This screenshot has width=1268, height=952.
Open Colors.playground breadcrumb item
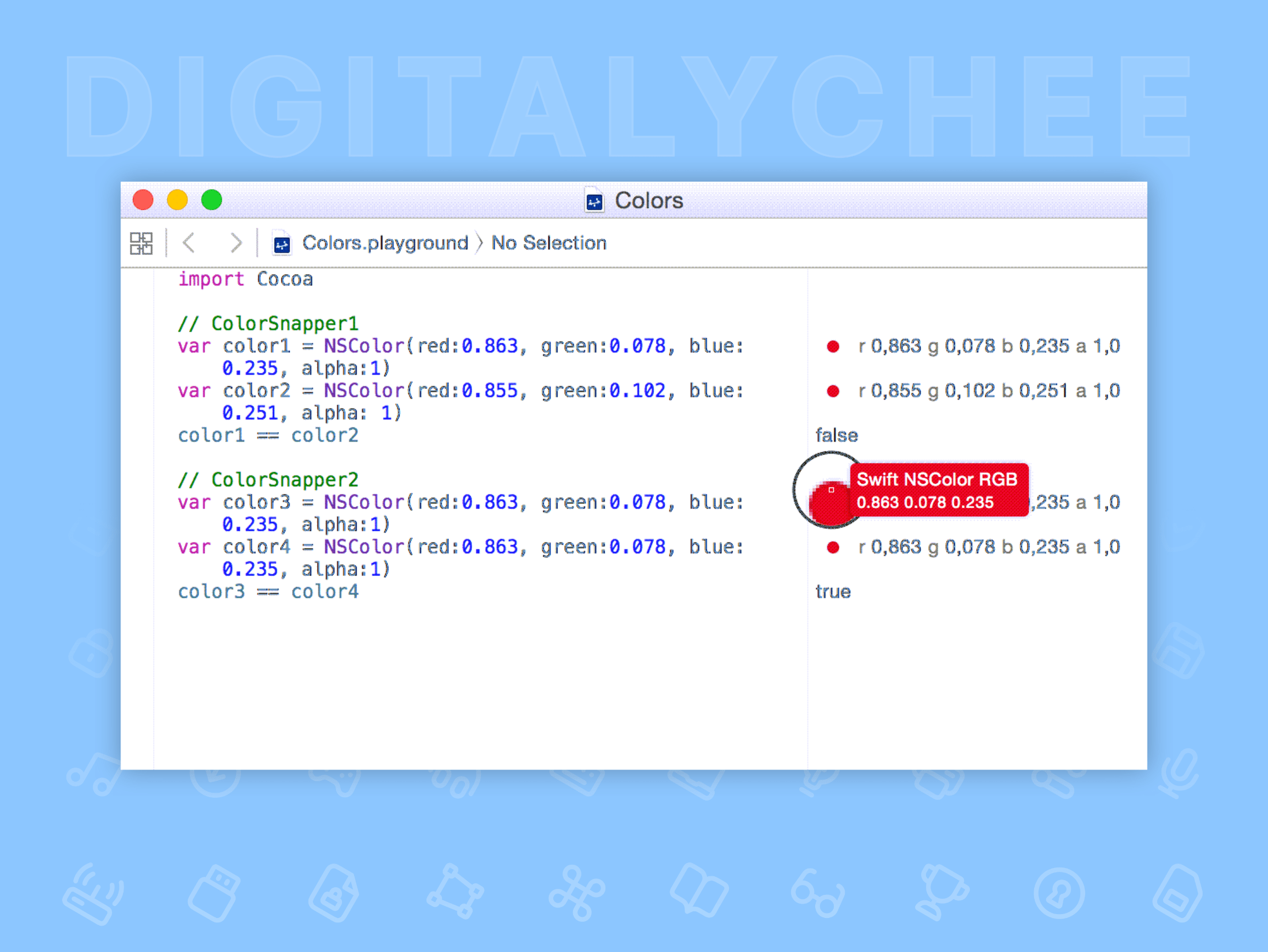point(385,243)
